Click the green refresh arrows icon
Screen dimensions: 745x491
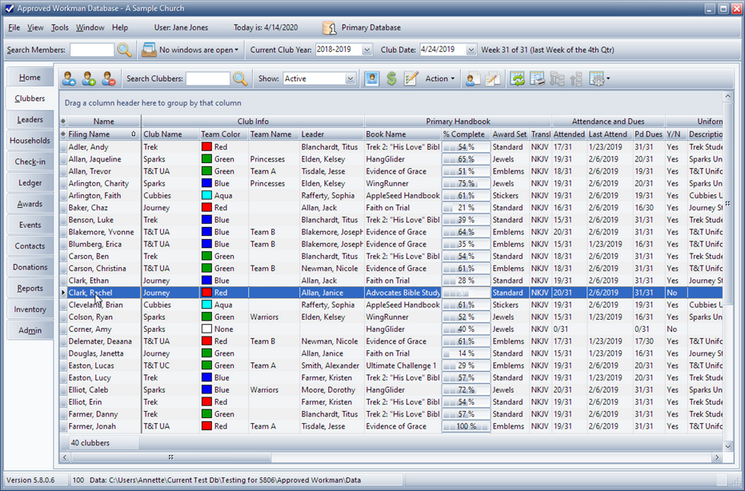tap(518, 78)
